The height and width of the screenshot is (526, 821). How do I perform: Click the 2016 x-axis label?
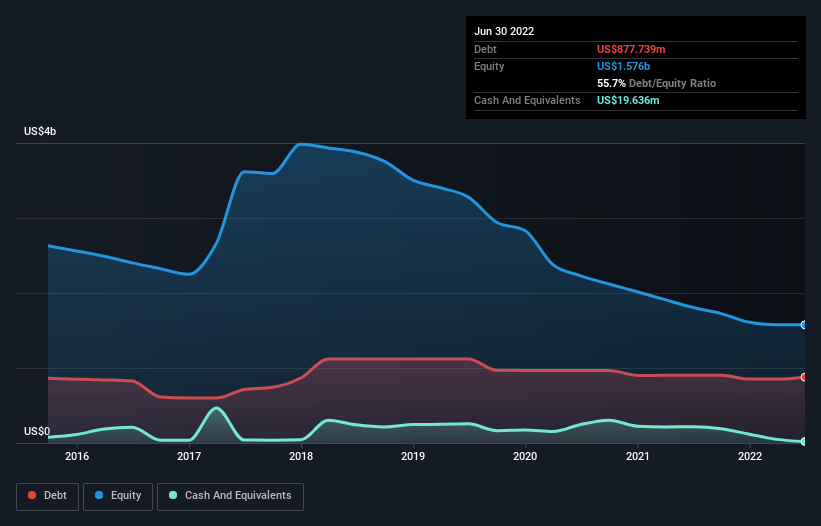(x=77, y=456)
